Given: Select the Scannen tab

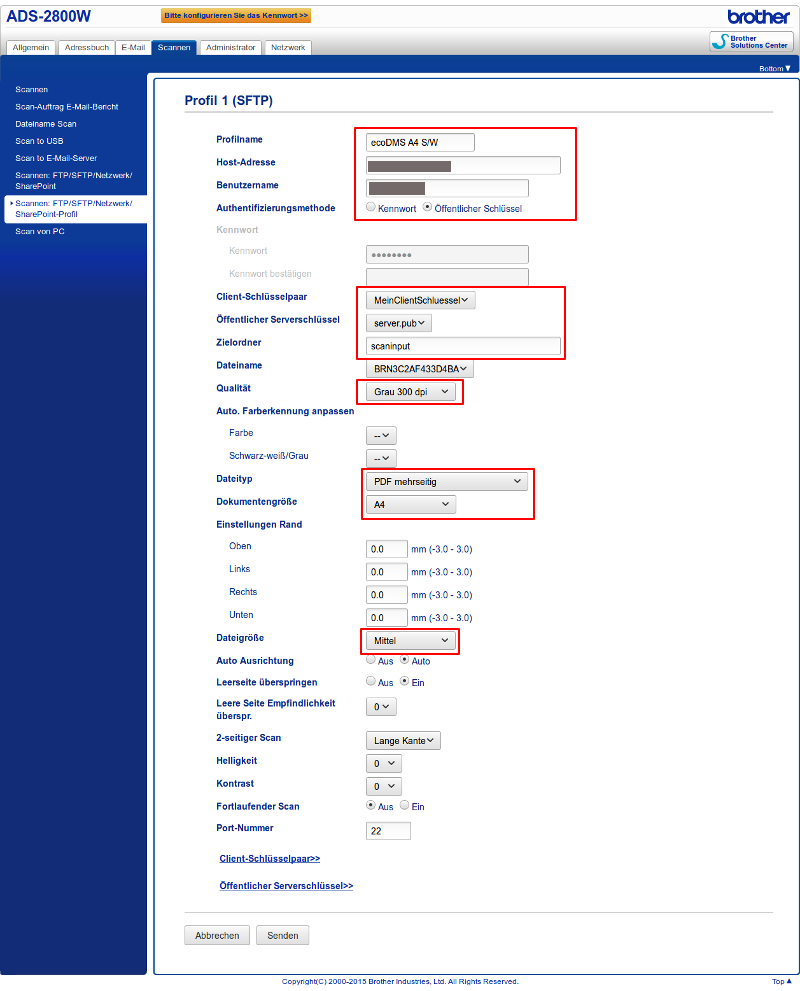Looking at the screenshot, I should (174, 47).
